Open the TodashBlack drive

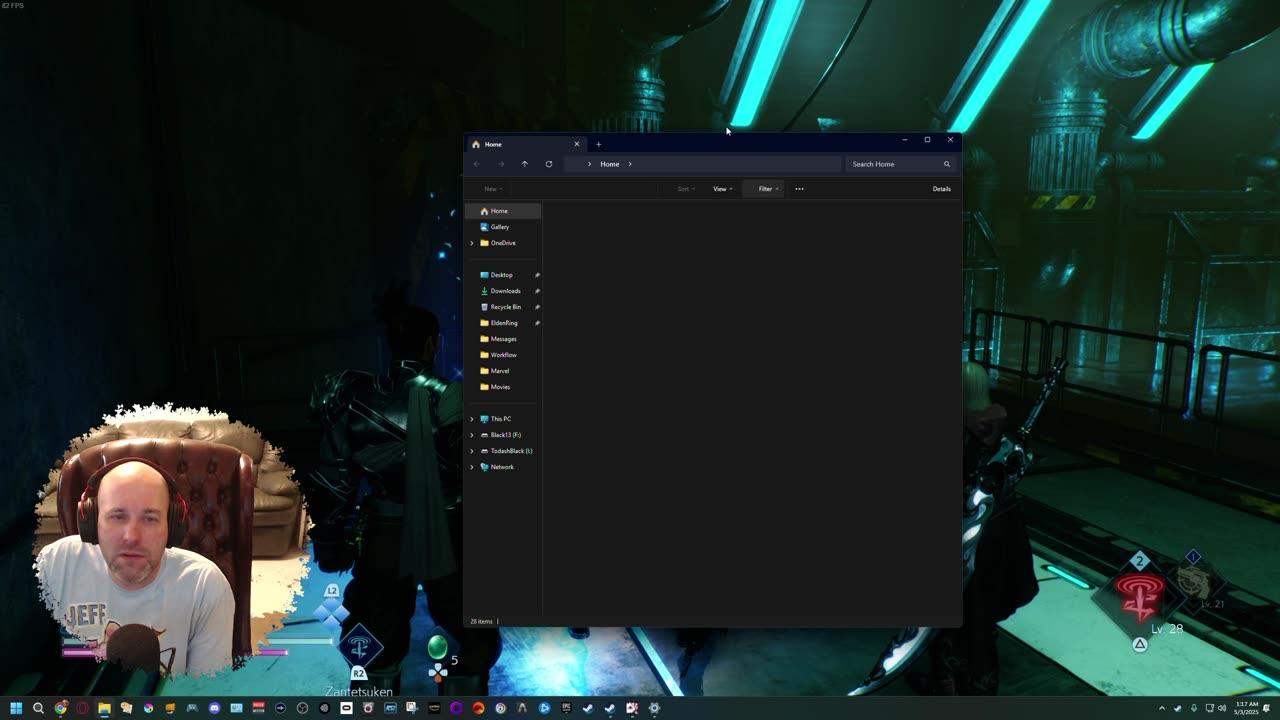[x=506, y=451]
